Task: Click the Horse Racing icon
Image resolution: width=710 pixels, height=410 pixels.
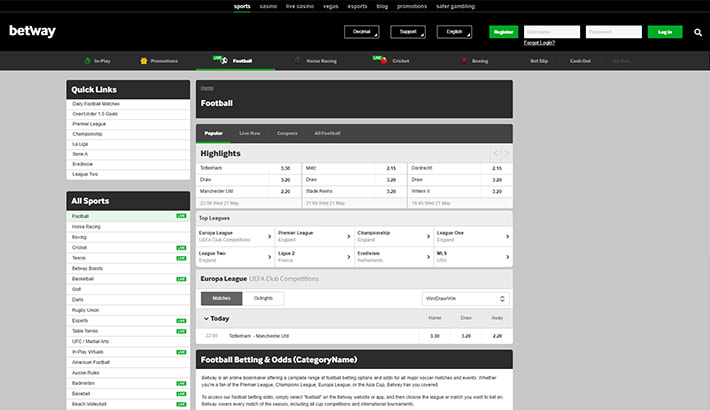Action: point(297,60)
